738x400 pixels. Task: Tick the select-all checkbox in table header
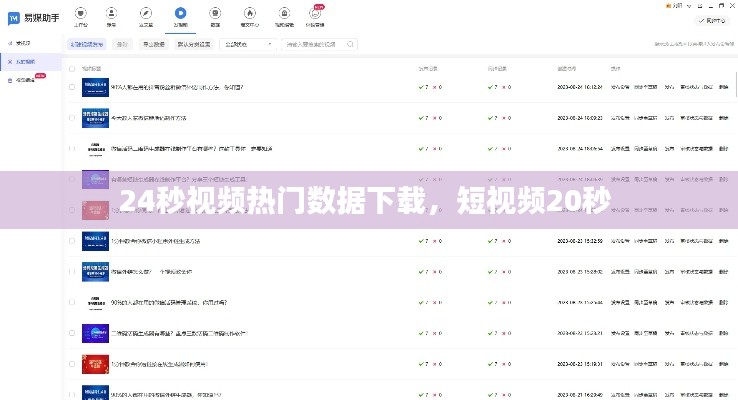[72, 67]
